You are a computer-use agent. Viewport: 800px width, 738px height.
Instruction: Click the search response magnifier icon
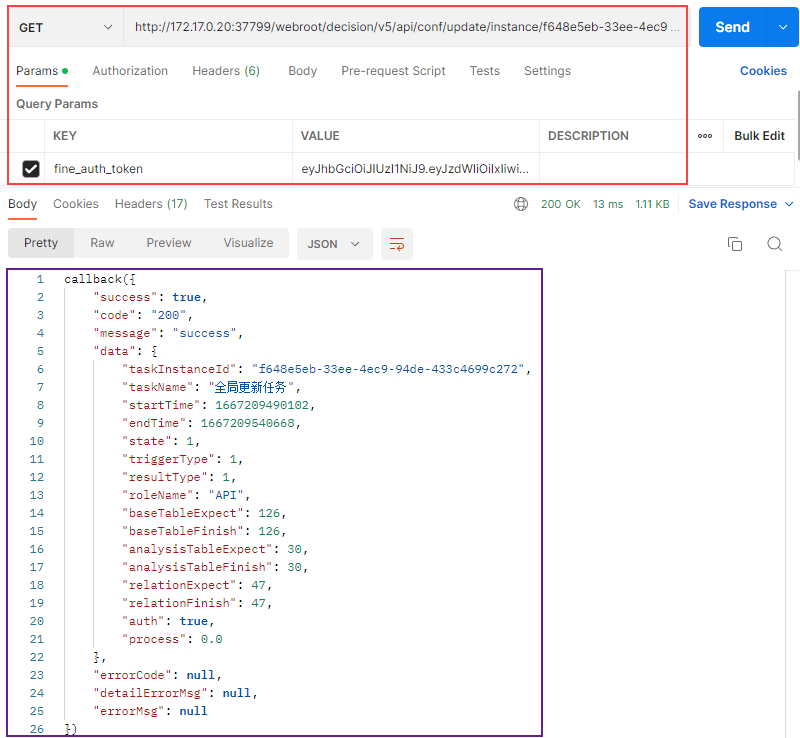[x=774, y=244]
